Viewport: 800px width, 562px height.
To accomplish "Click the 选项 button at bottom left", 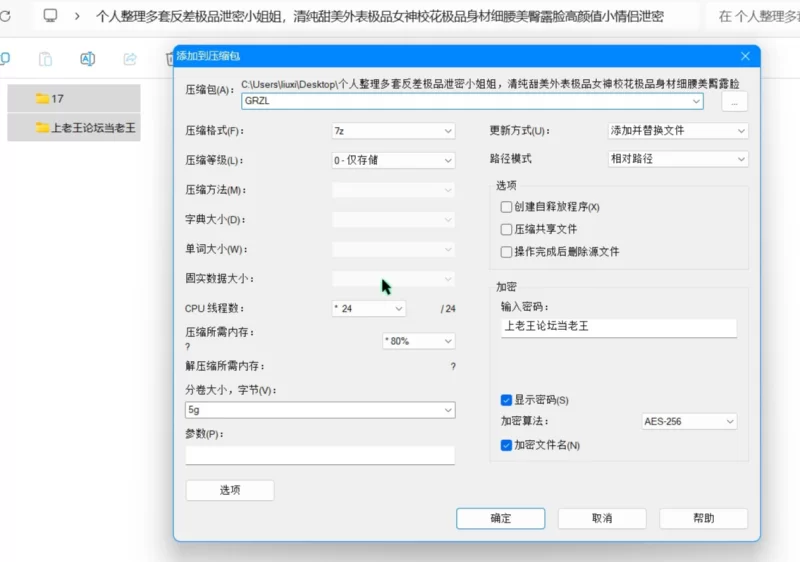I will [x=230, y=490].
